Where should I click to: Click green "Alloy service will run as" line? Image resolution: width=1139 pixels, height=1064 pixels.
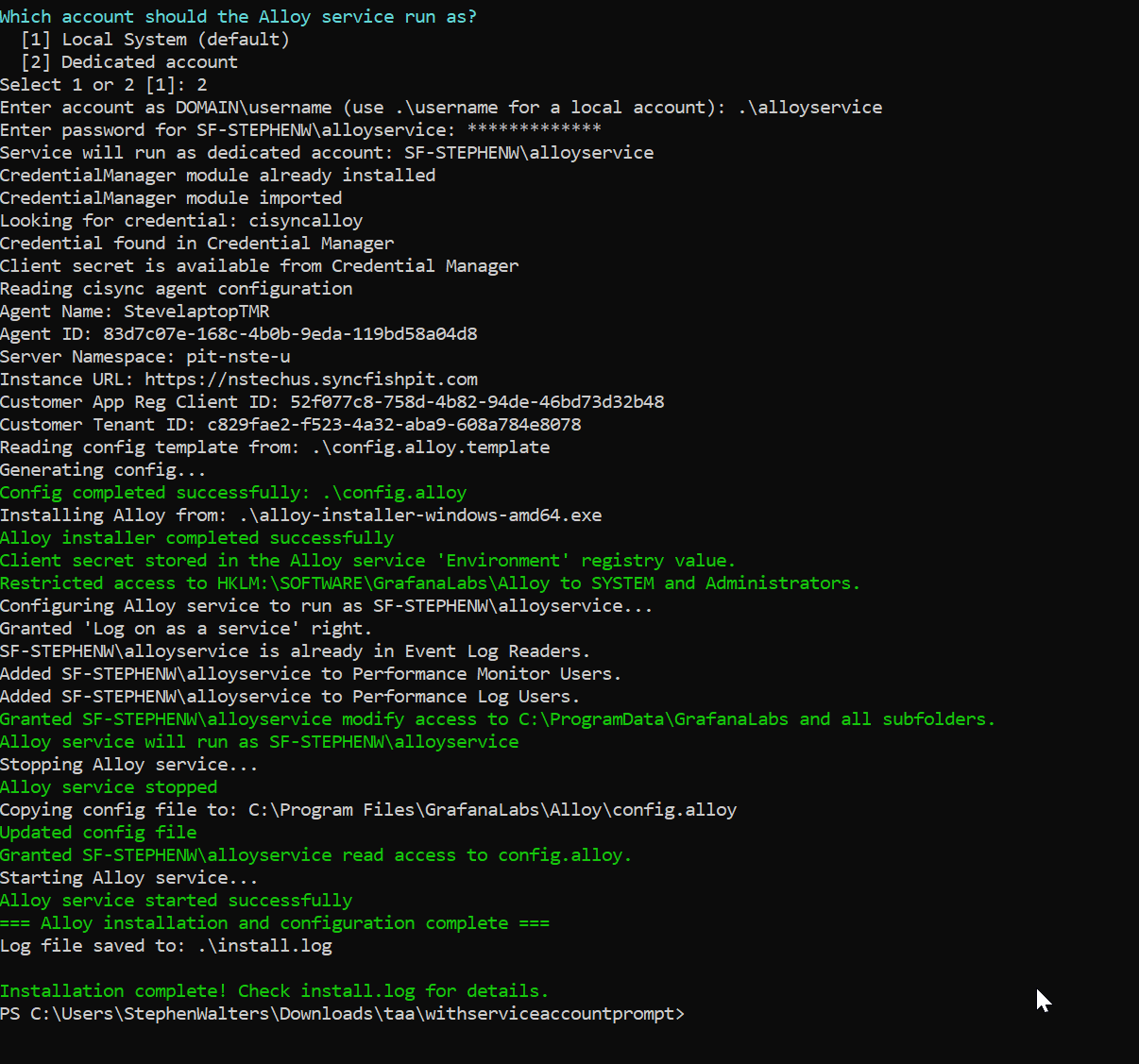pyautogui.click(x=260, y=742)
